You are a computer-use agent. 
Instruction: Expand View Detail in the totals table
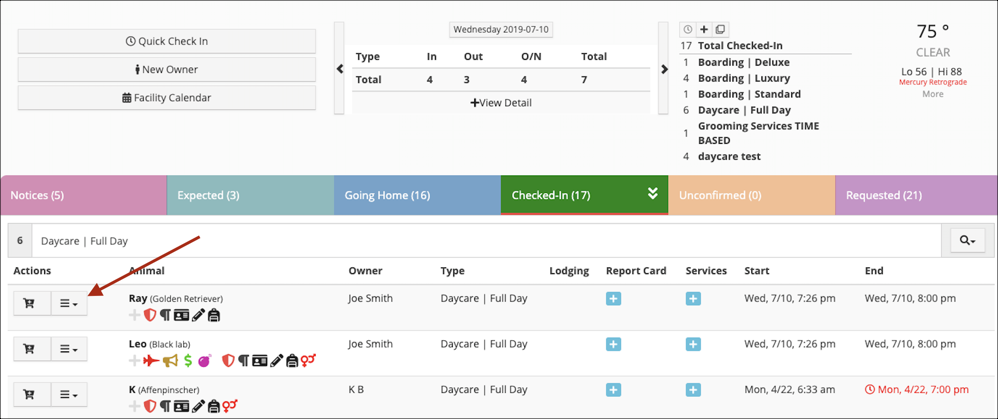(x=501, y=103)
